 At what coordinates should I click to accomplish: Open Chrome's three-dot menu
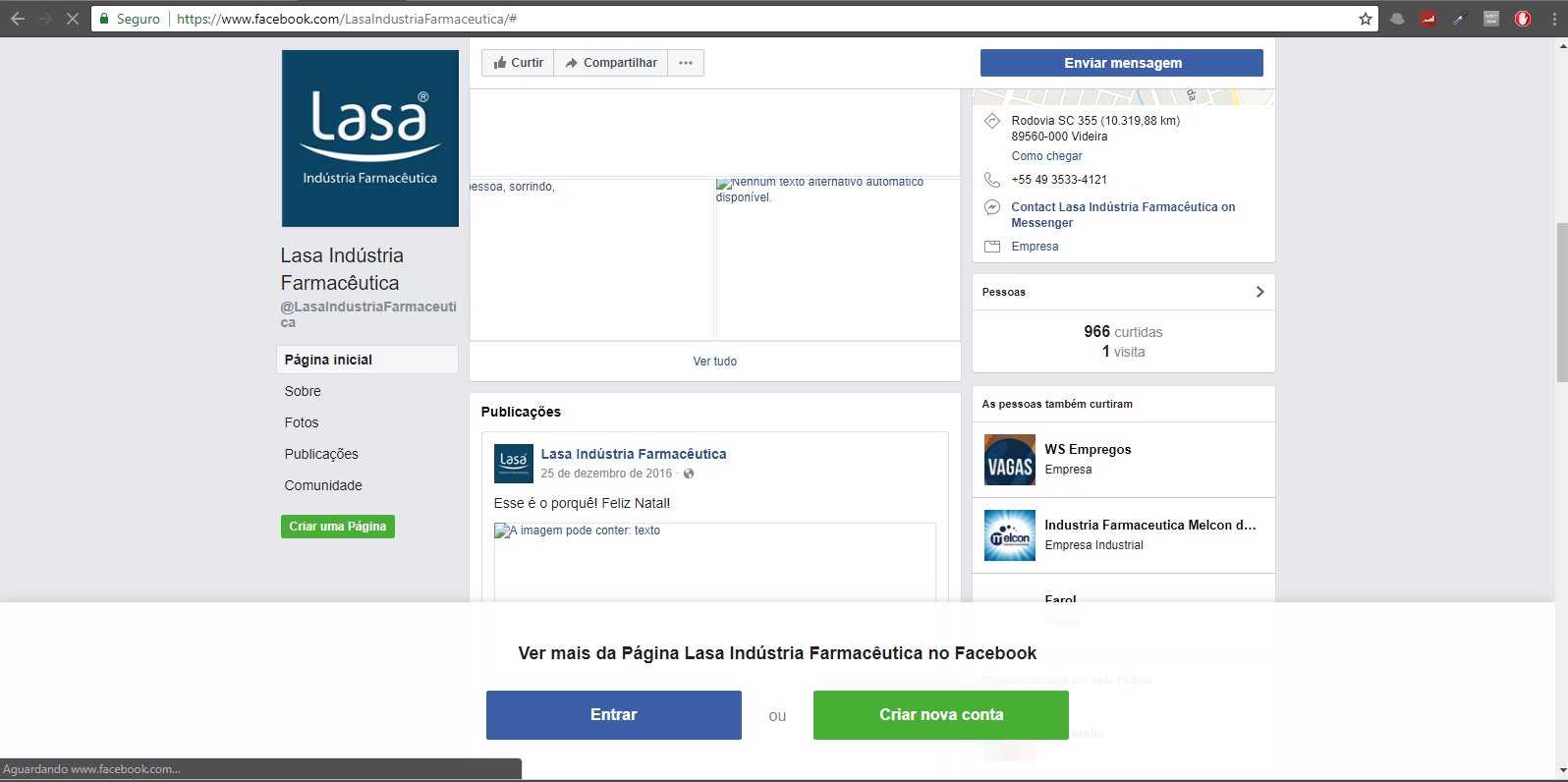coord(1554,19)
